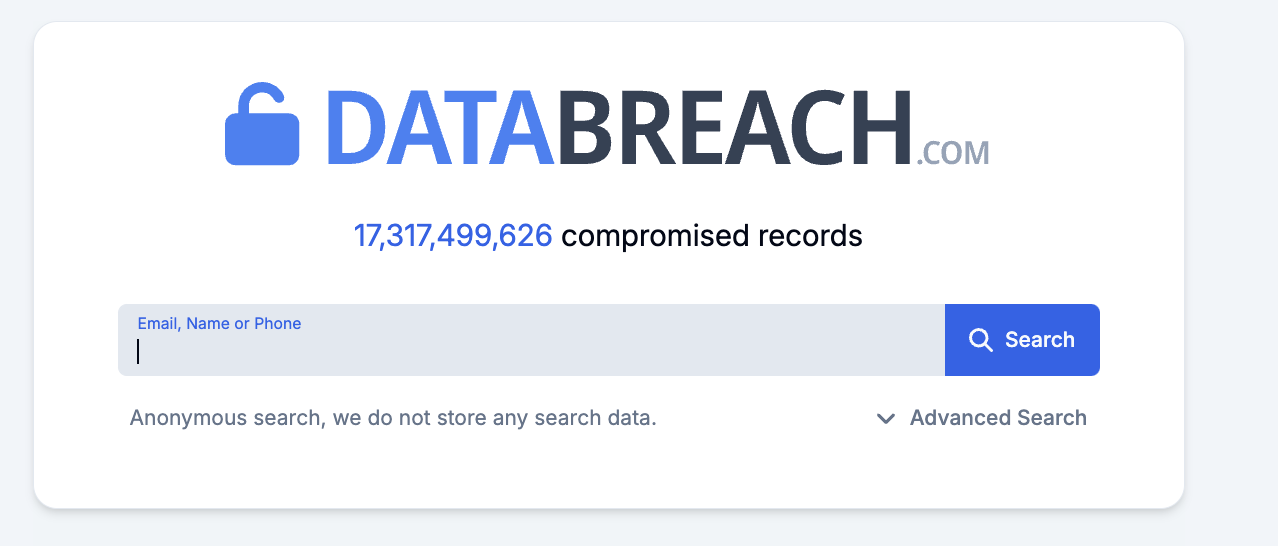1278x546 pixels.
Task: Click the 'compromised records' text
Action: tap(711, 236)
